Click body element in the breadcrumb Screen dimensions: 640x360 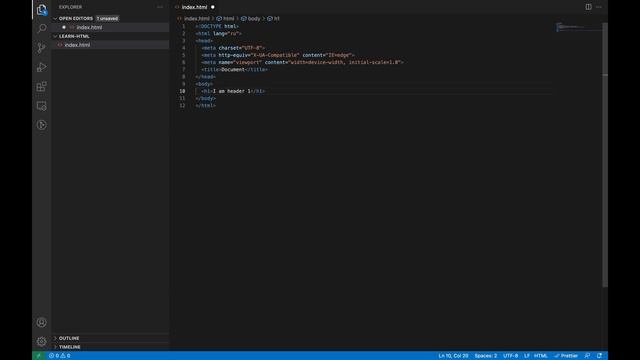point(251,19)
